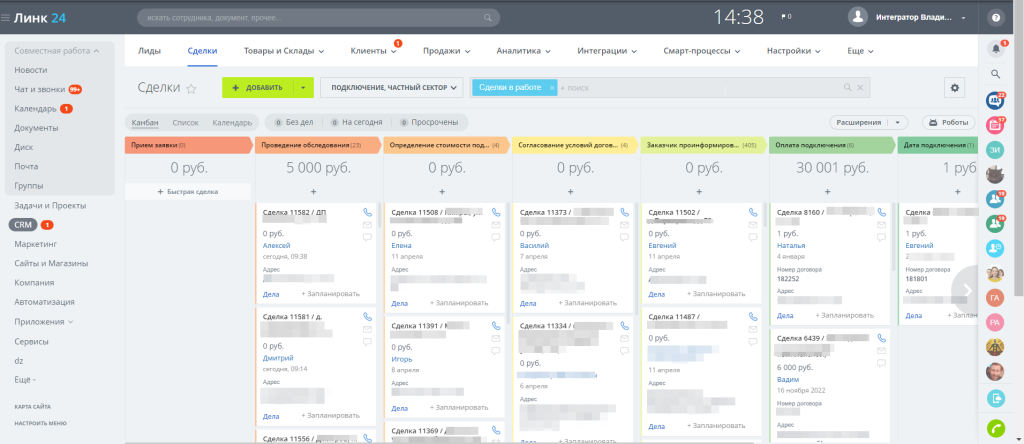
Task: Switch to Список view
Action: 185,122
